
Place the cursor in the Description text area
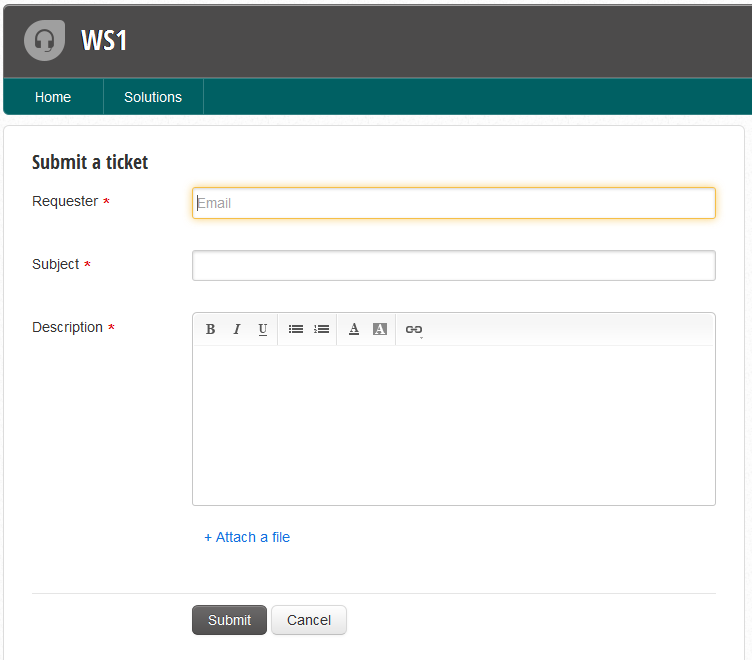[x=453, y=424]
